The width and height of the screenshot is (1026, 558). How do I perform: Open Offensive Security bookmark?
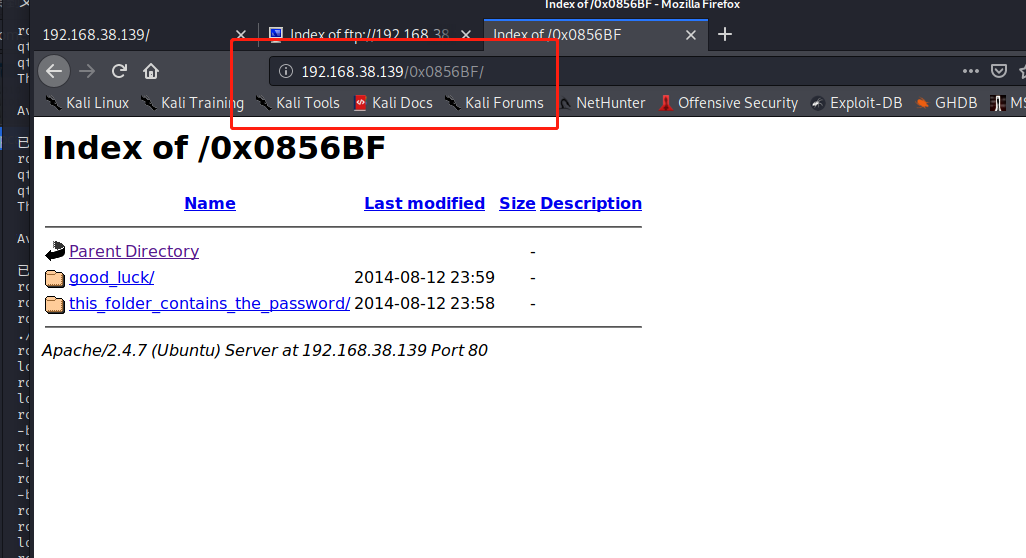click(x=728, y=103)
